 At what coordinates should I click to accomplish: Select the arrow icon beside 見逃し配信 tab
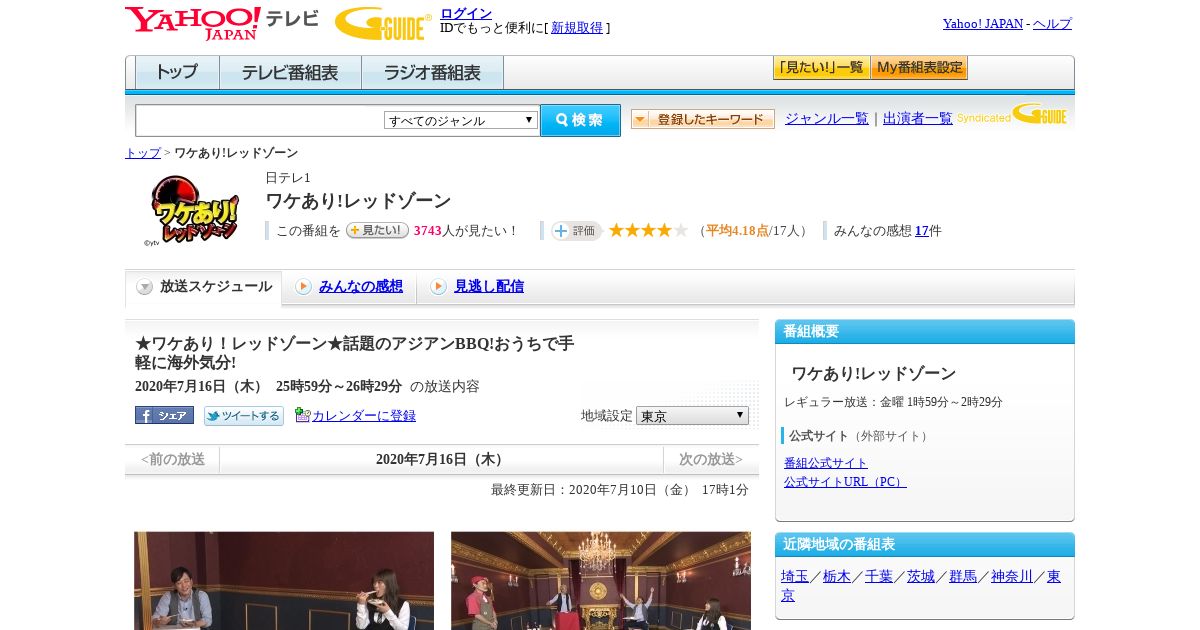pyautogui.click(x=438, y=287)
